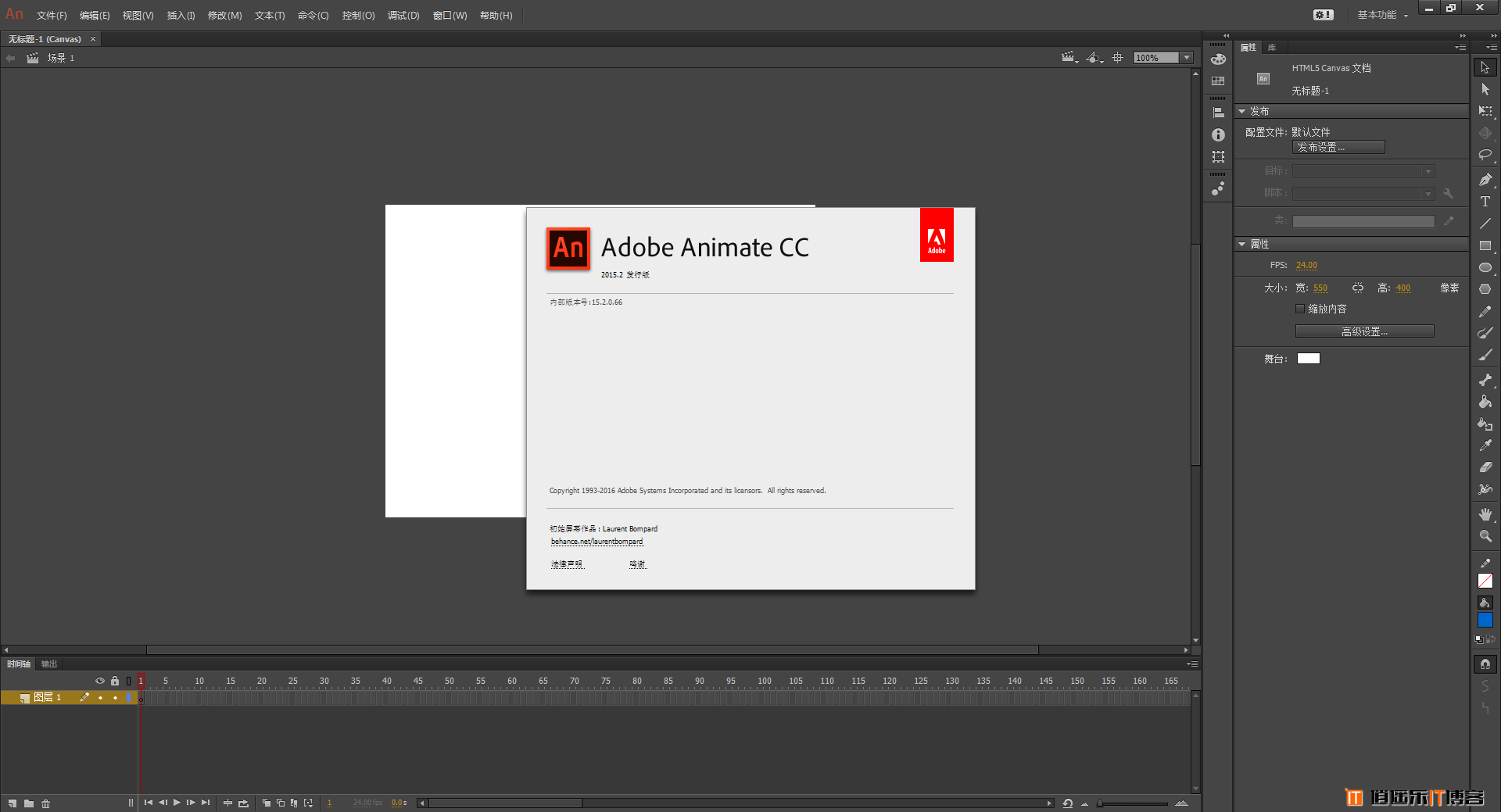
Task: Select the Eraser tool
Action: point(1485,467)
